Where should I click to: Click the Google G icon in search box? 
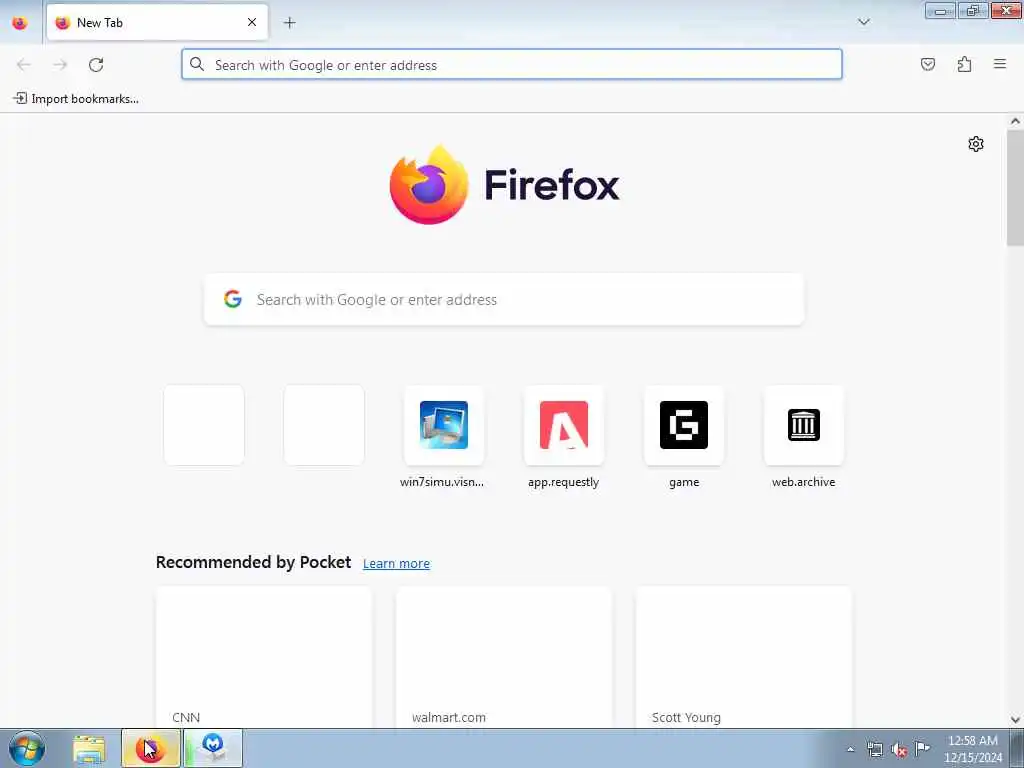(232, 299)
